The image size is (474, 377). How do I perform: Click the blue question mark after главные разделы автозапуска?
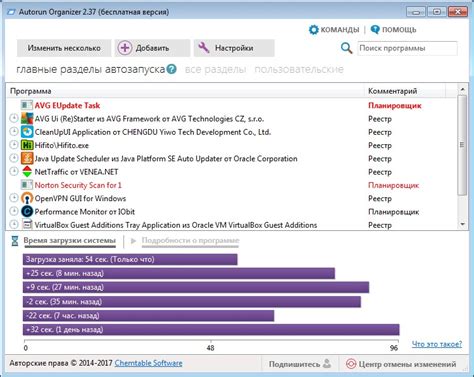pyautogui.click(x=171, y=69)
